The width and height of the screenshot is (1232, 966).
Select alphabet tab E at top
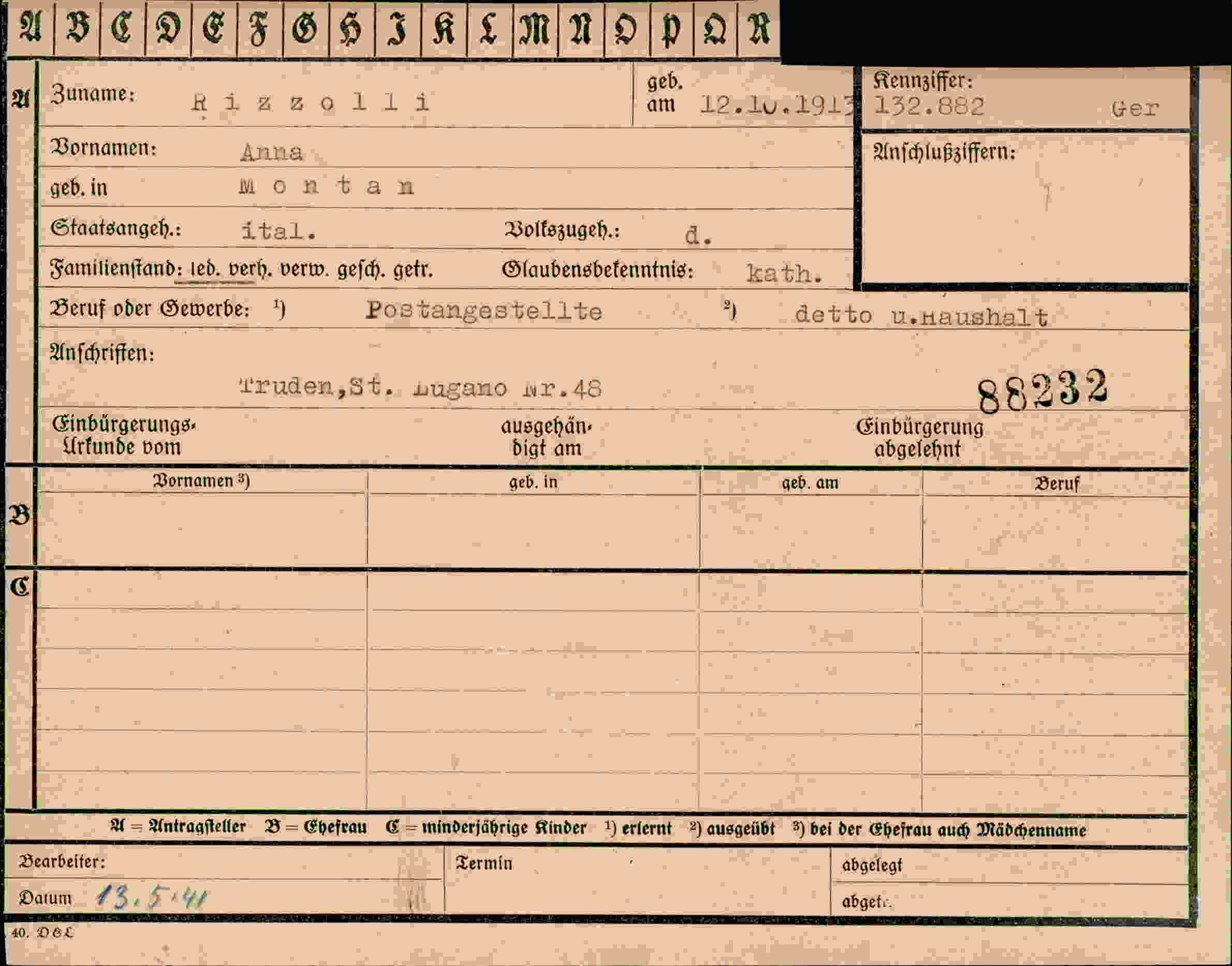(x=214, y=28)
